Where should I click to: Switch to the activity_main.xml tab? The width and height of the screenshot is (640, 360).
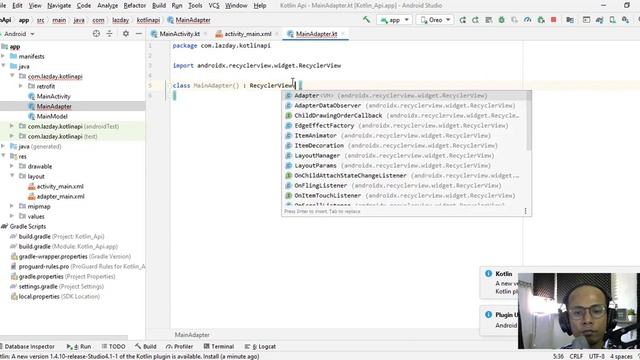pos(247,34)
